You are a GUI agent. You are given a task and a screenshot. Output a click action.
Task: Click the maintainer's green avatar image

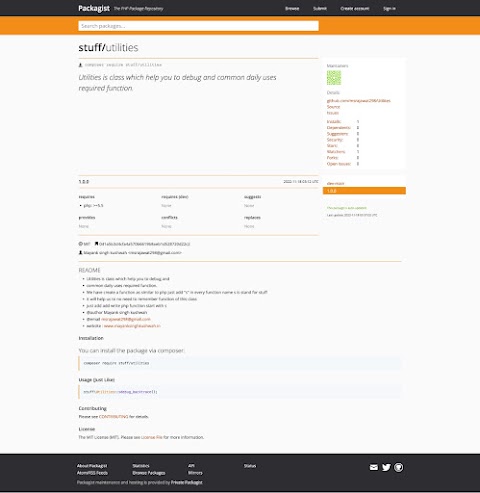pos(334,78)
